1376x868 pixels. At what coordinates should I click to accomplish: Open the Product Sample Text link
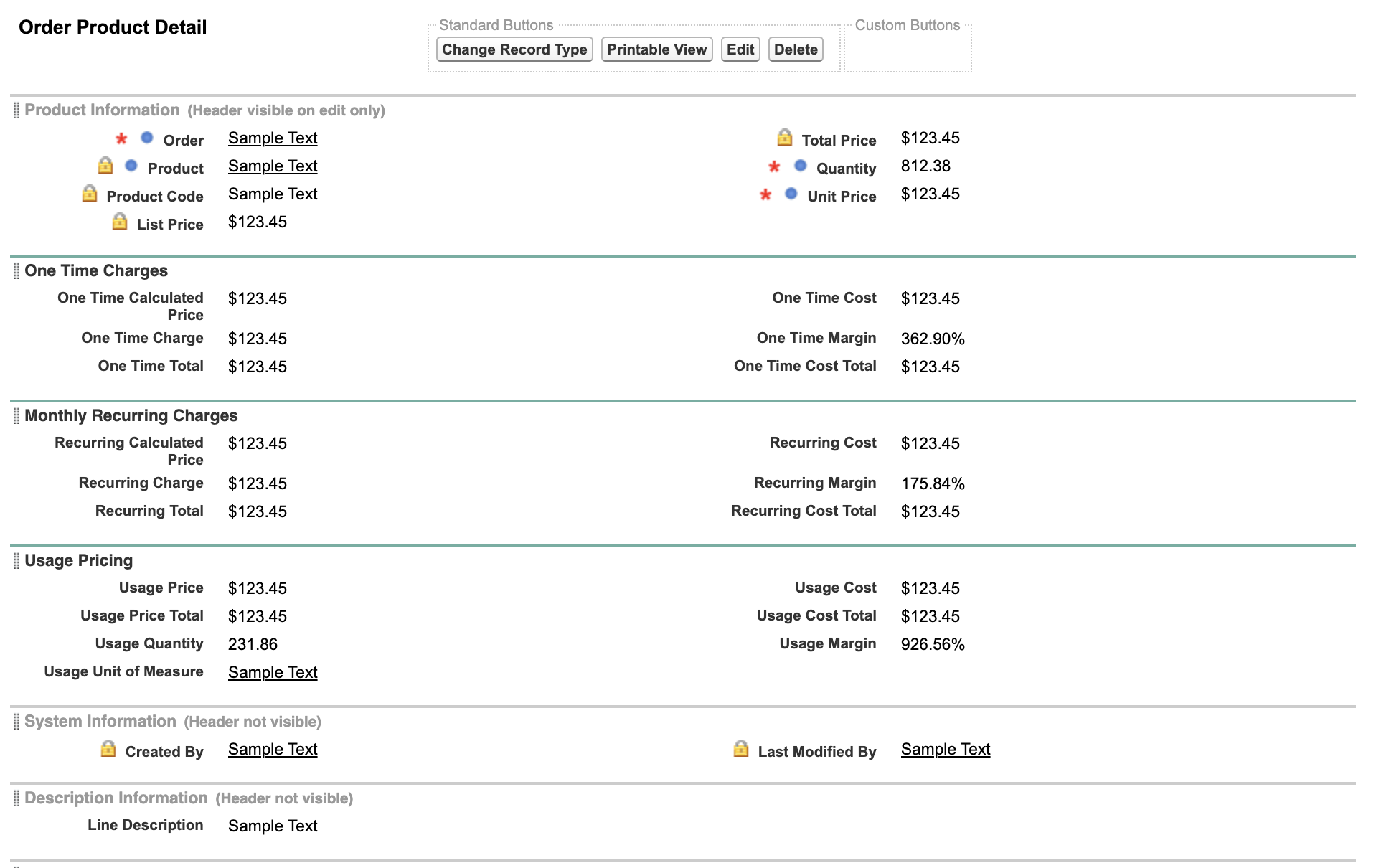coord(273,166)
